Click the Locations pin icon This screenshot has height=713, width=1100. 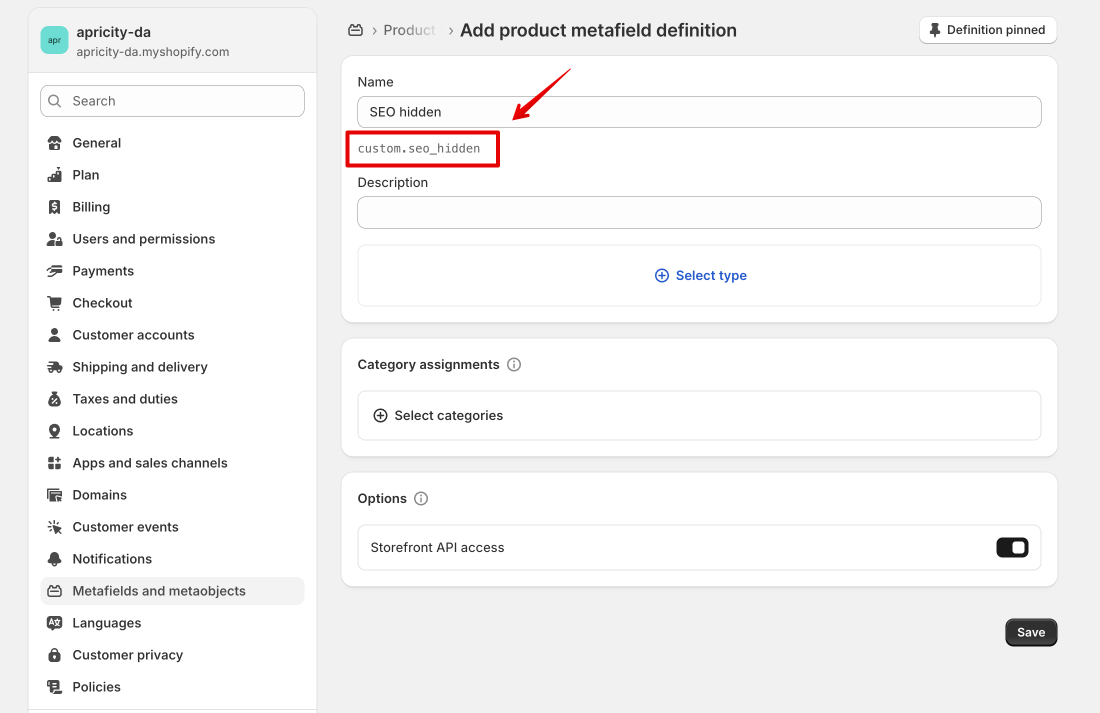(55, 431)
